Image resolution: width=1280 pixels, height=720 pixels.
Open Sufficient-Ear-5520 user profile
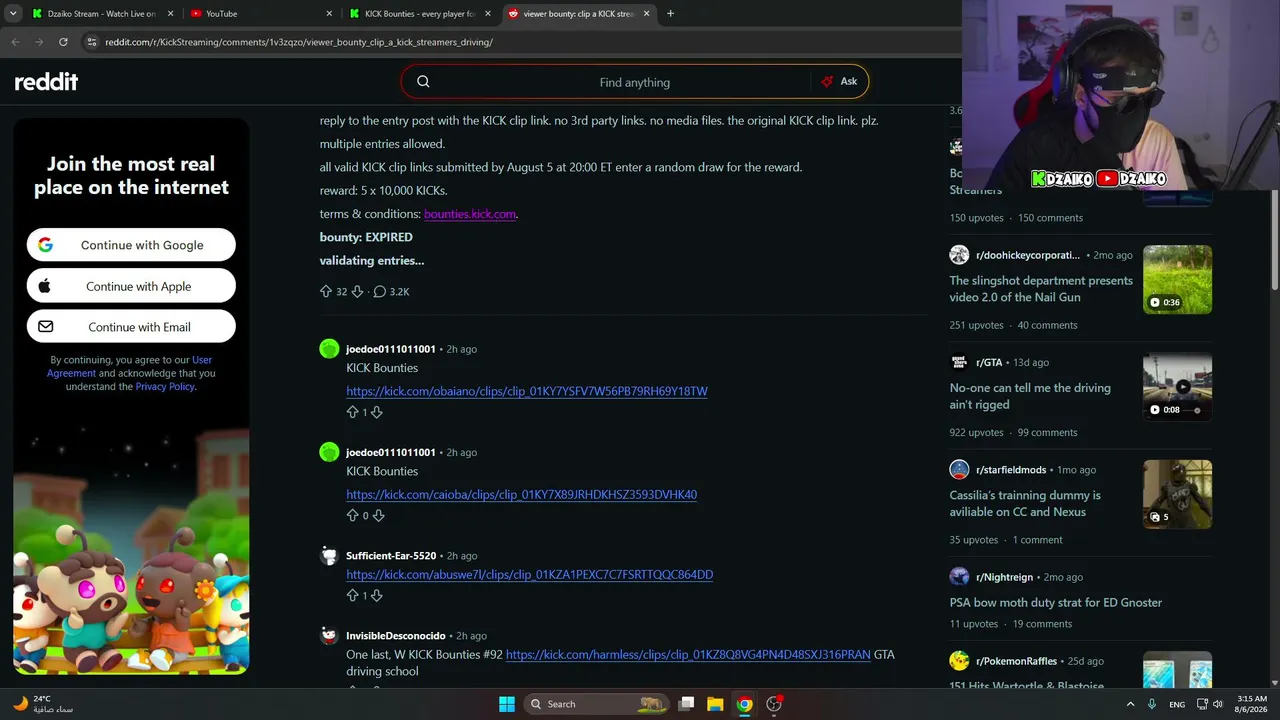(x=391, y=556)
